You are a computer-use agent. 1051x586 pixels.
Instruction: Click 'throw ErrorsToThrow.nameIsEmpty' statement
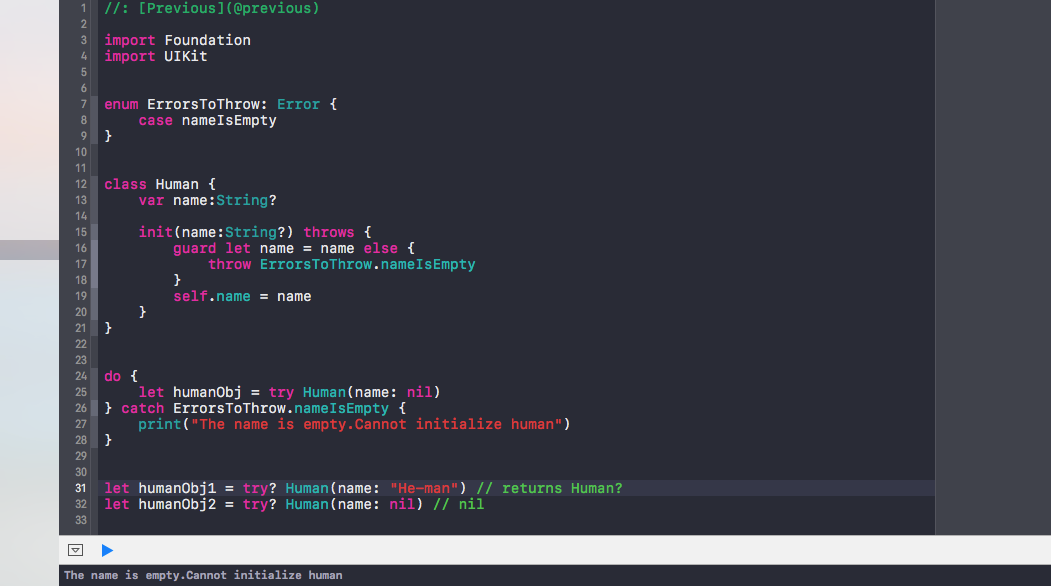coord(342,264)
